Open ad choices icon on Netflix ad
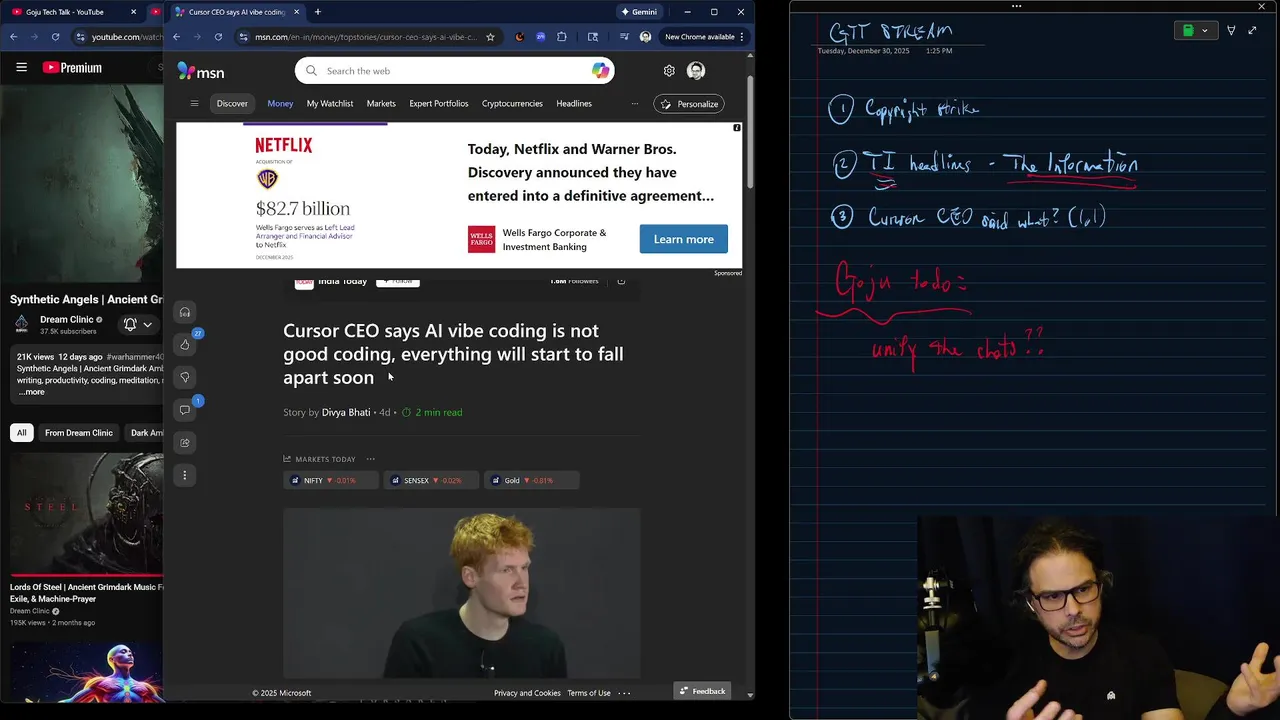Viewport: 1280px width, 720px height. 737,128
